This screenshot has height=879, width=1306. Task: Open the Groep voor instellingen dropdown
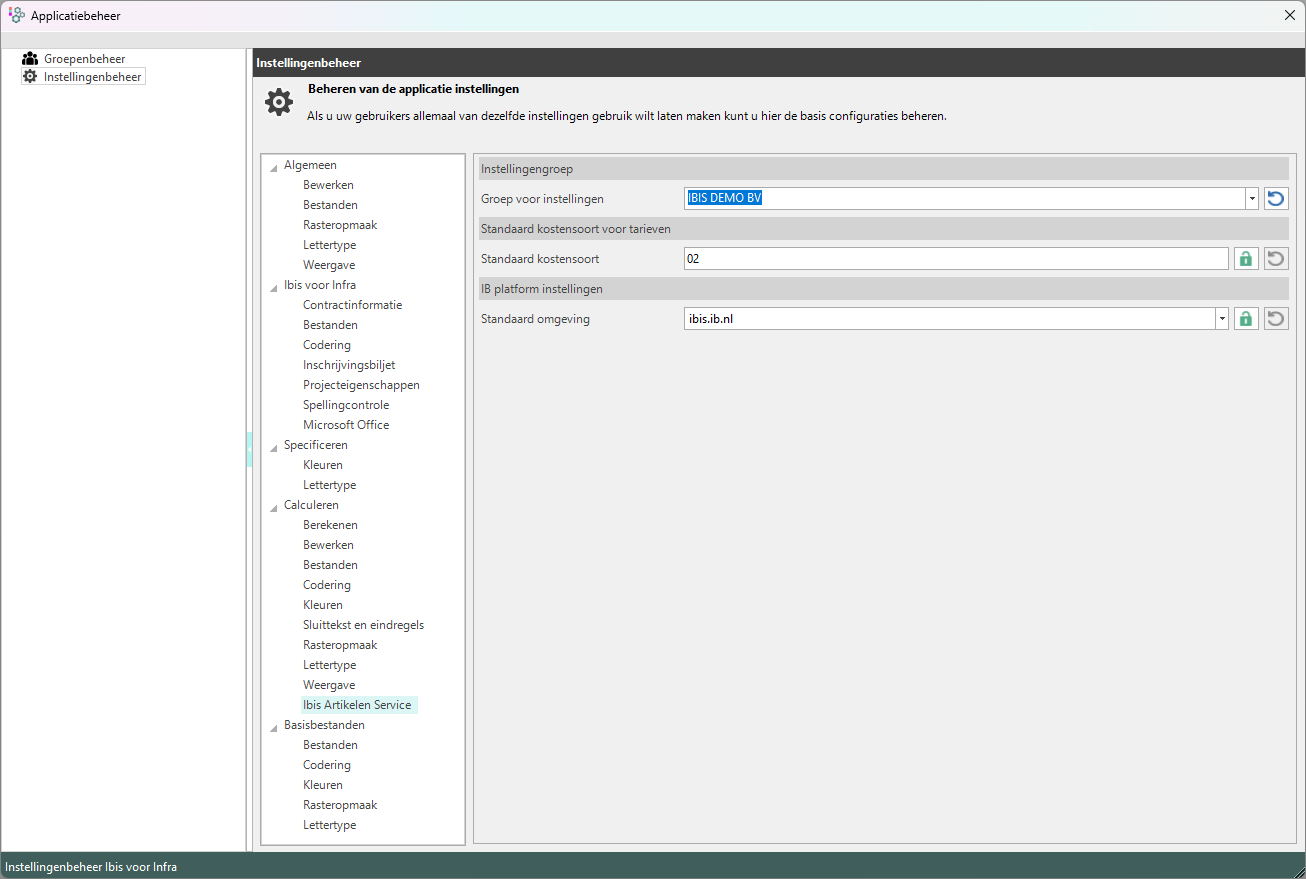pyautogui.click(x=1251, y=199)
